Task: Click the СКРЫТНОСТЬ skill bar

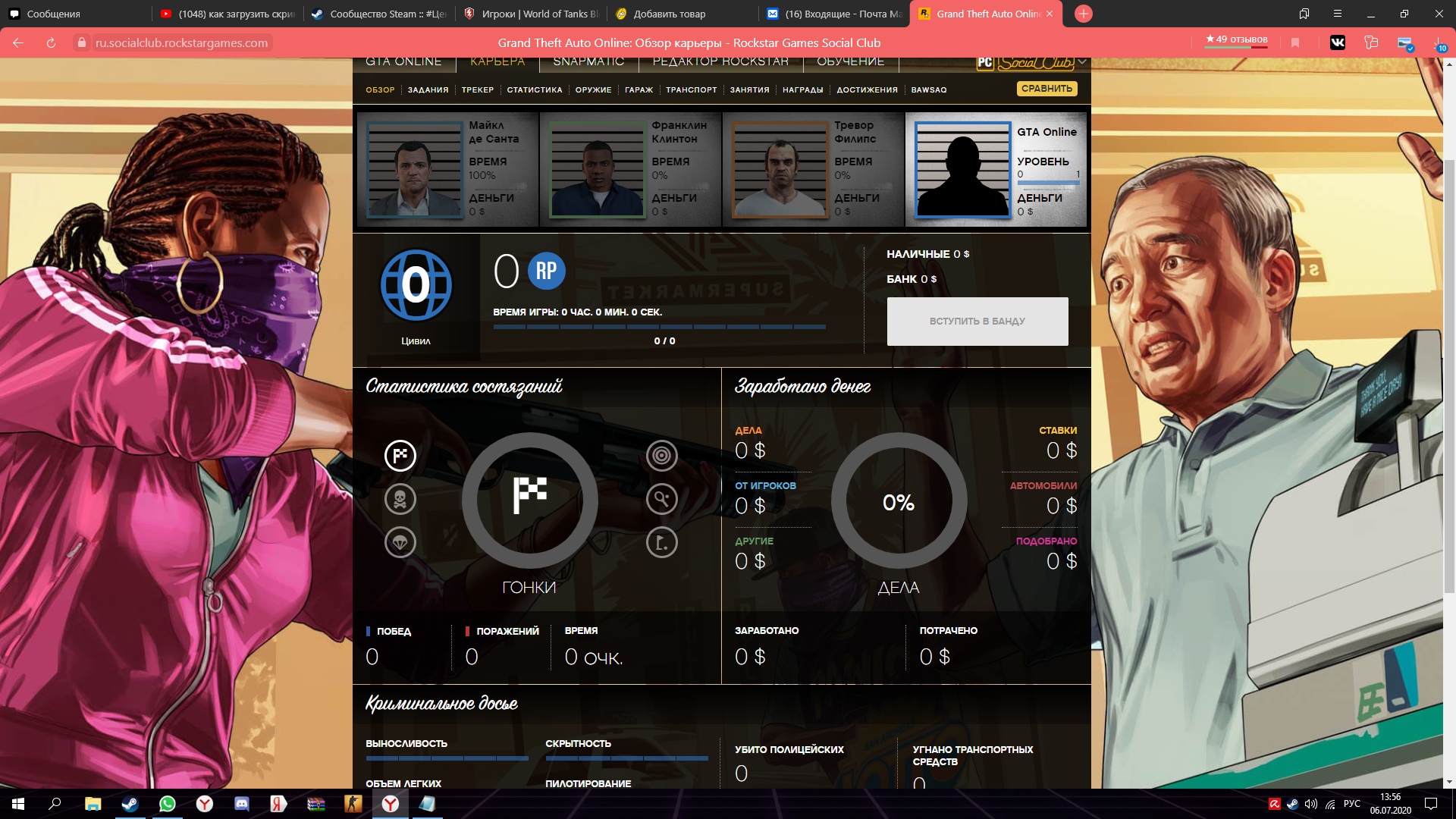Action: 626,758
